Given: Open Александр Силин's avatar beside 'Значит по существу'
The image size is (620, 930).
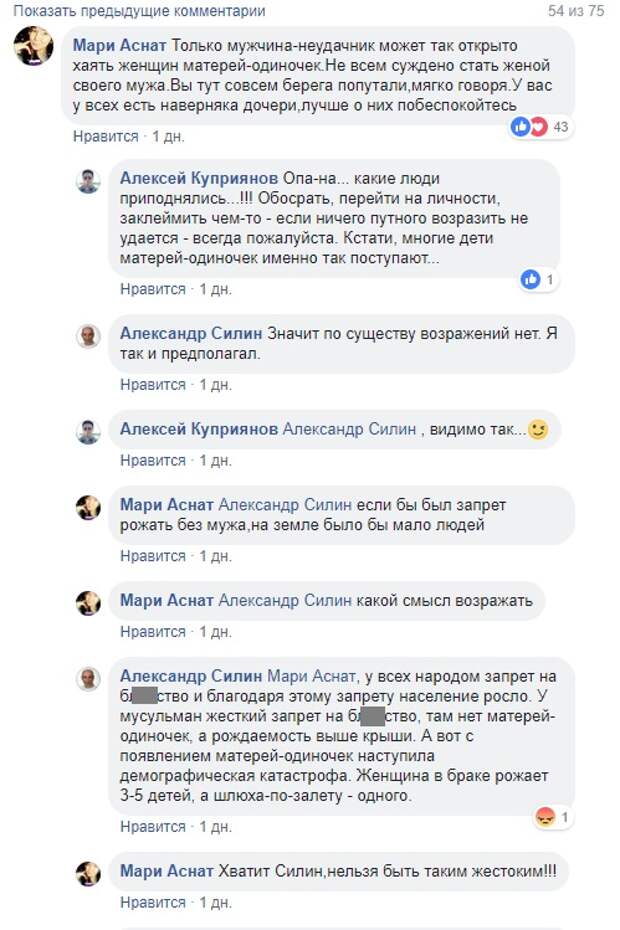Looking at the screenshot, I should (88, 336).
